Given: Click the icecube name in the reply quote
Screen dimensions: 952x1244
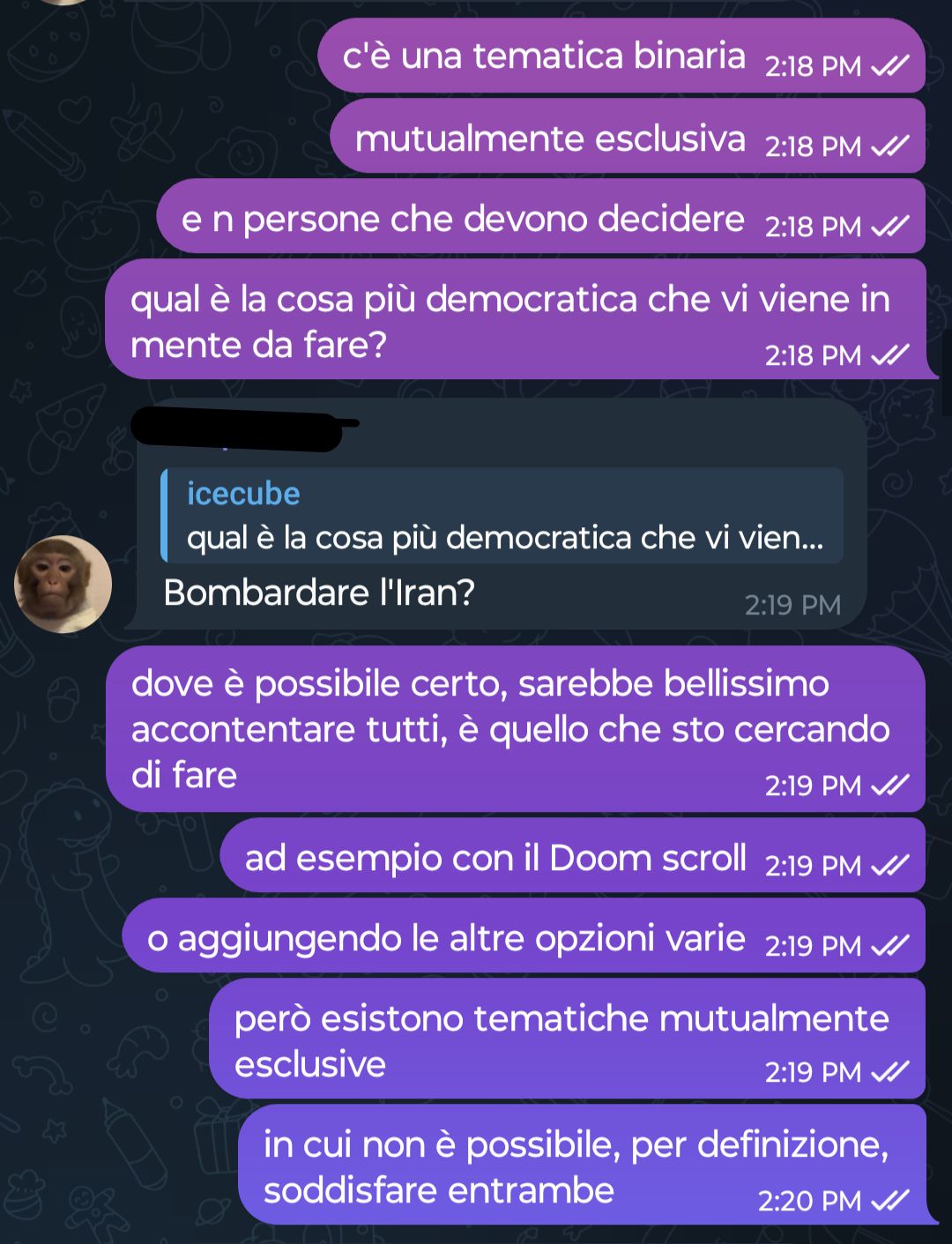Looking at the screenshot, I should click(x=243, y=494).
